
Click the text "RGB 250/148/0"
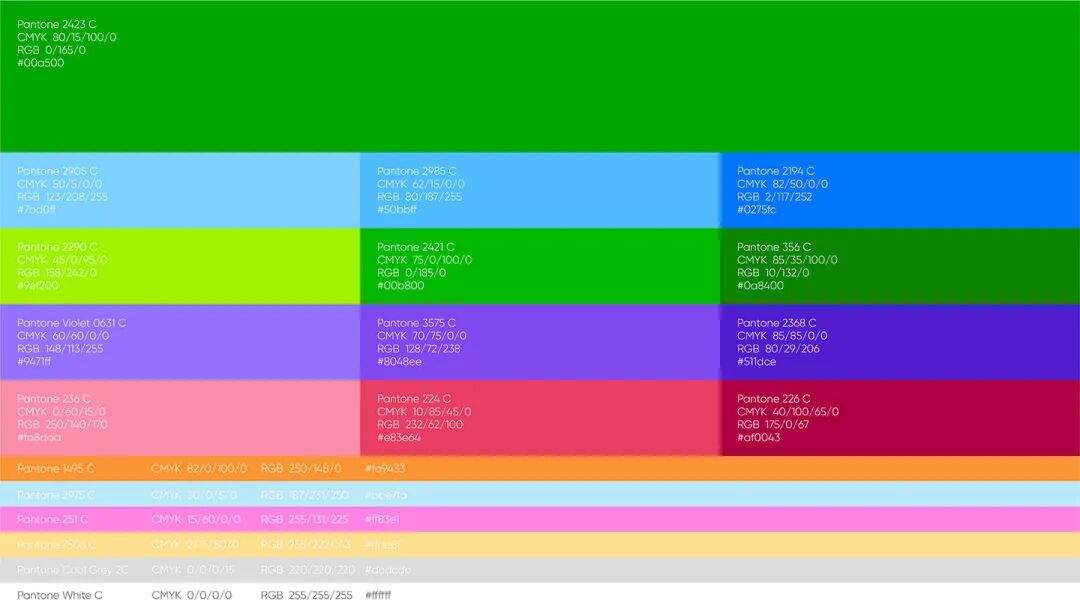click(301, 468)
